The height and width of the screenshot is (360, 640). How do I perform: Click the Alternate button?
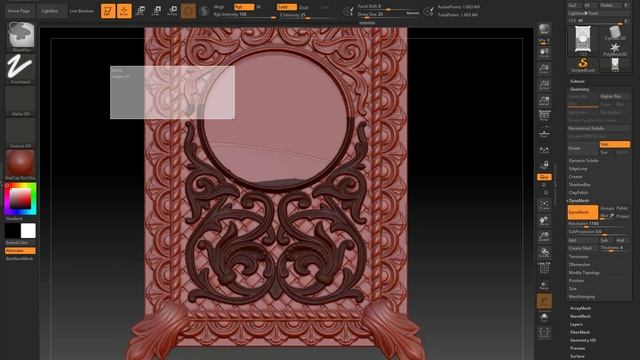tap(20, 251)
